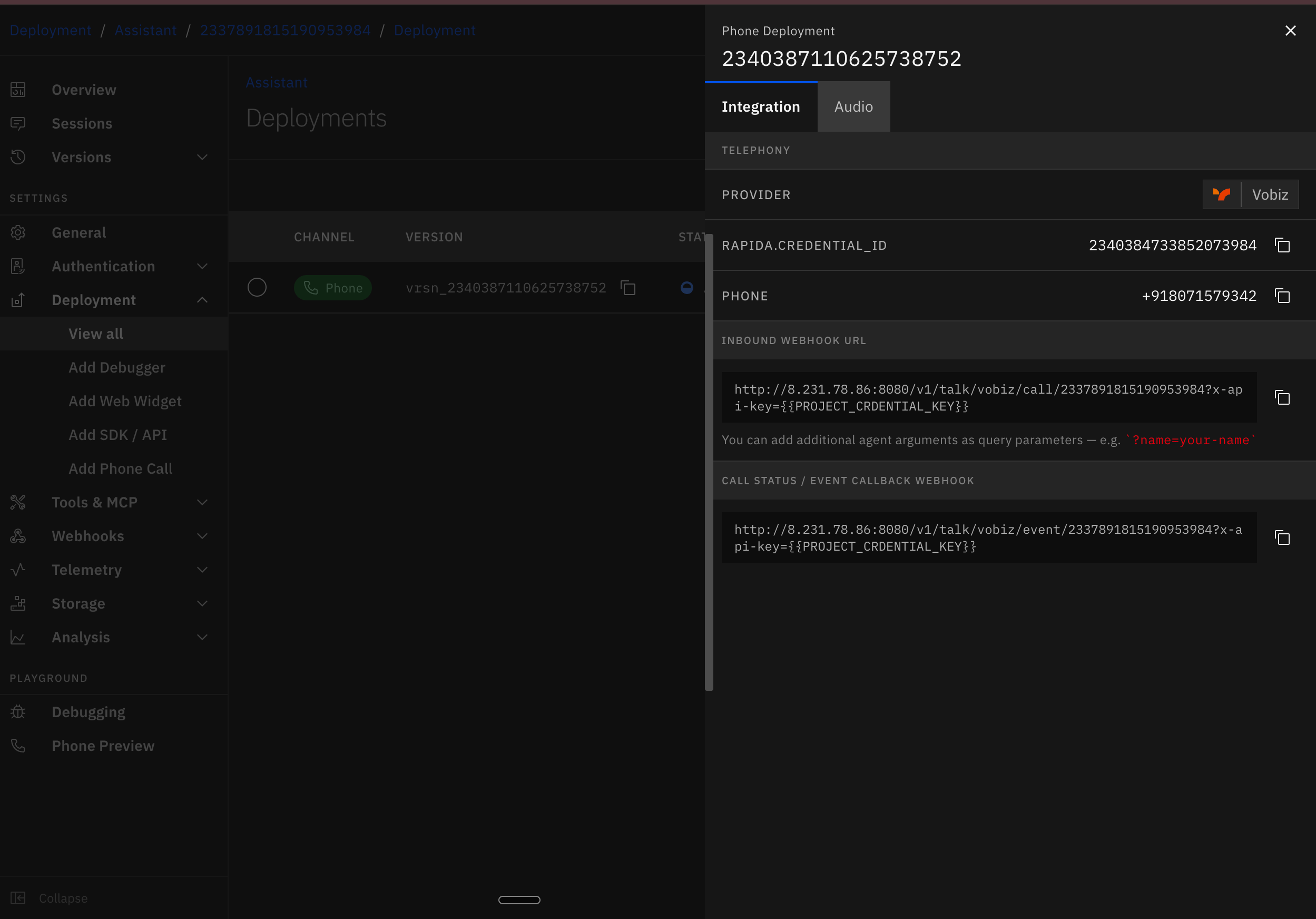Viewport: 1316px width, 919px height.
Task: Expand the Storage section chevron
Action: tap(202, 604)
